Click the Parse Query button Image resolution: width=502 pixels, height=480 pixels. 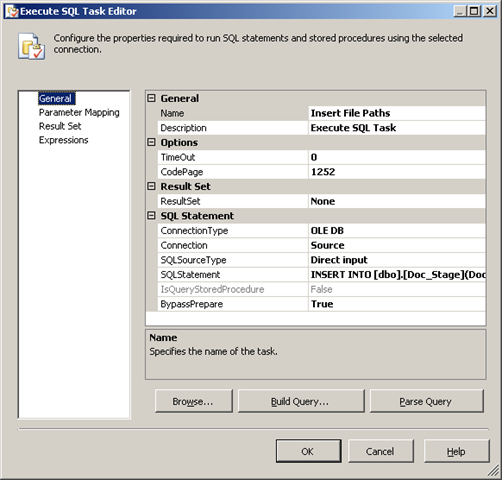click(x=426, y=401)
